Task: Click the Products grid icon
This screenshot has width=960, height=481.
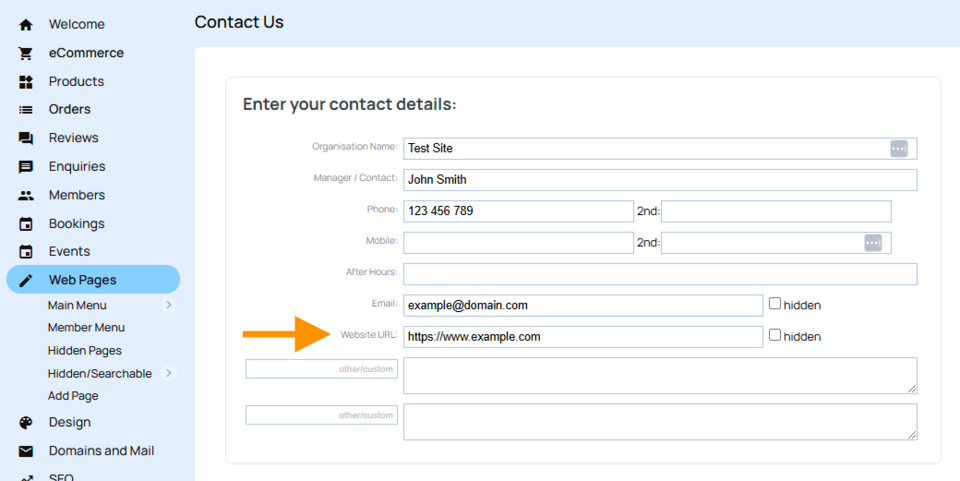Action: pos(26,81)
